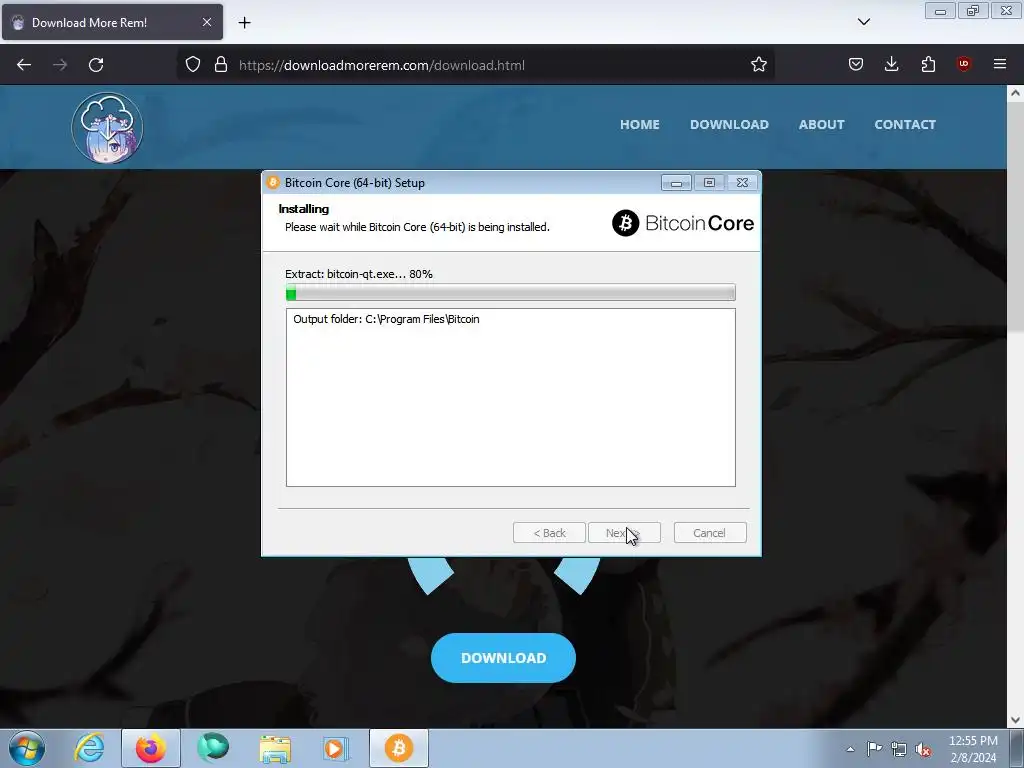Close the Bitcoin Core Setup window
Viewport: 1024px width, 768px height.
click(742, 183)
